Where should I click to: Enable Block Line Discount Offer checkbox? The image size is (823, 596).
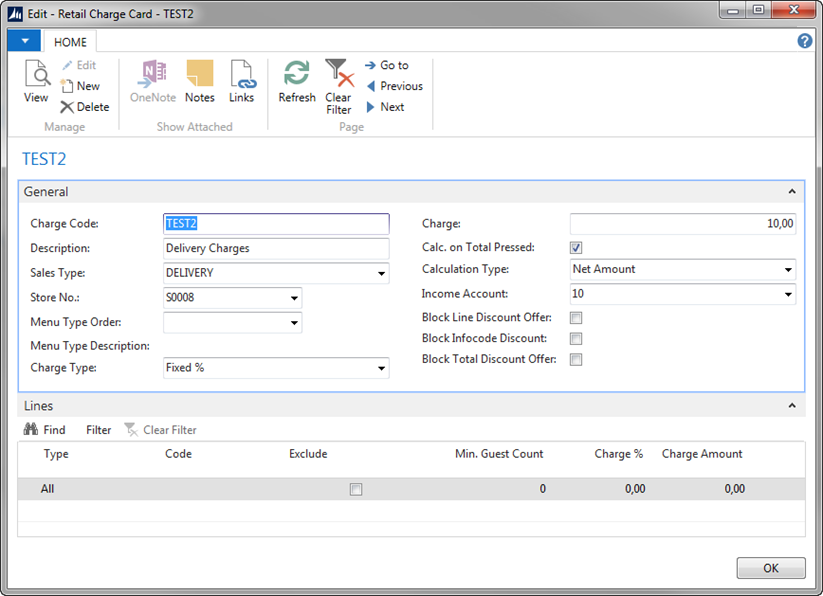[x=576, y=318]
